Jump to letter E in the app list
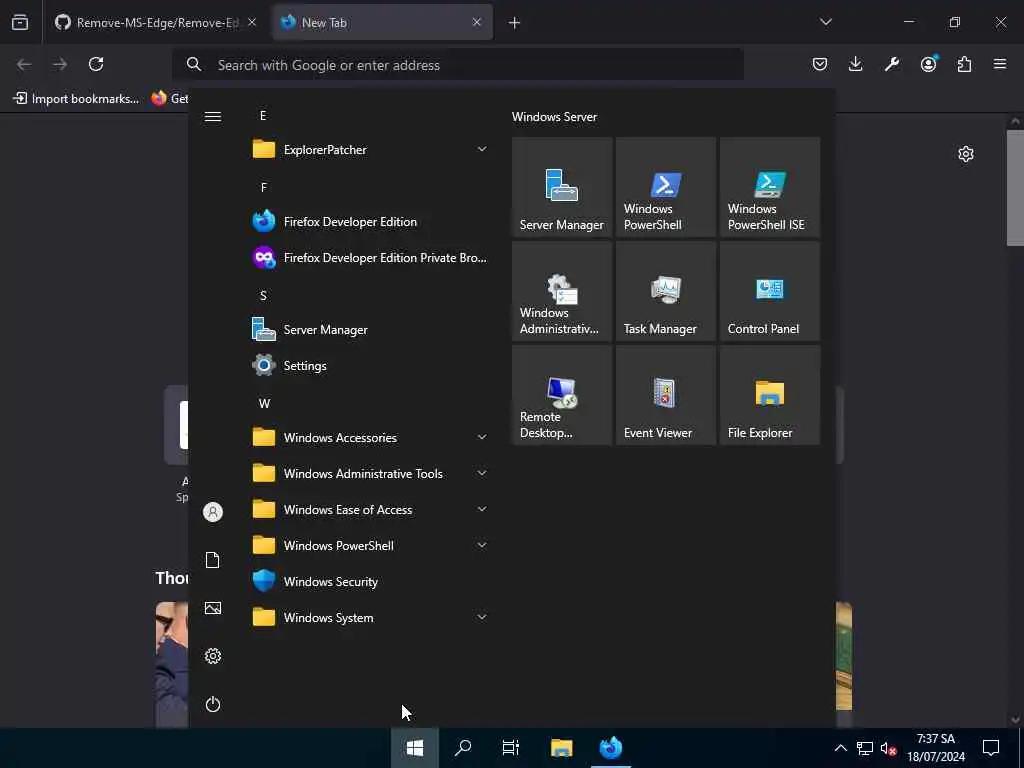1024x768 pixels. click(x=263, y=116)
